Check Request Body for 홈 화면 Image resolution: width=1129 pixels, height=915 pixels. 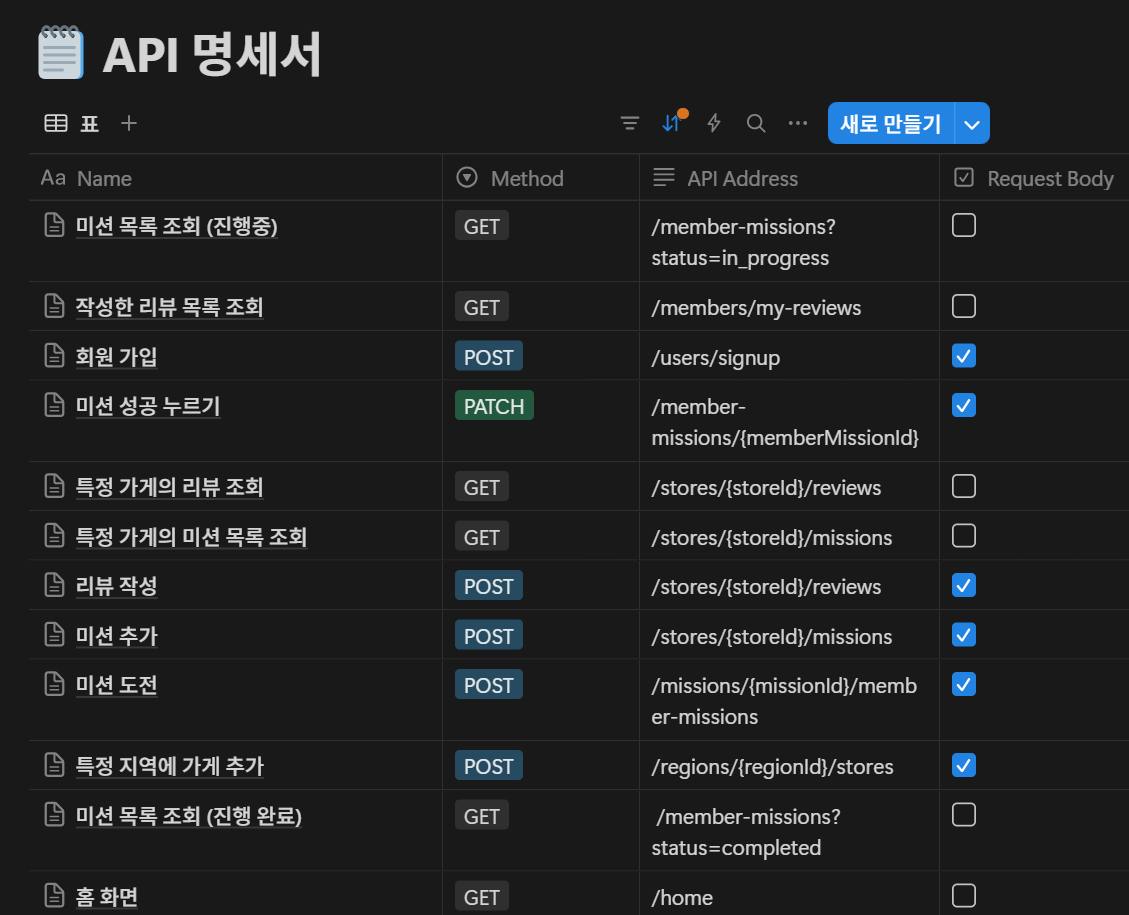pos(963,896)
